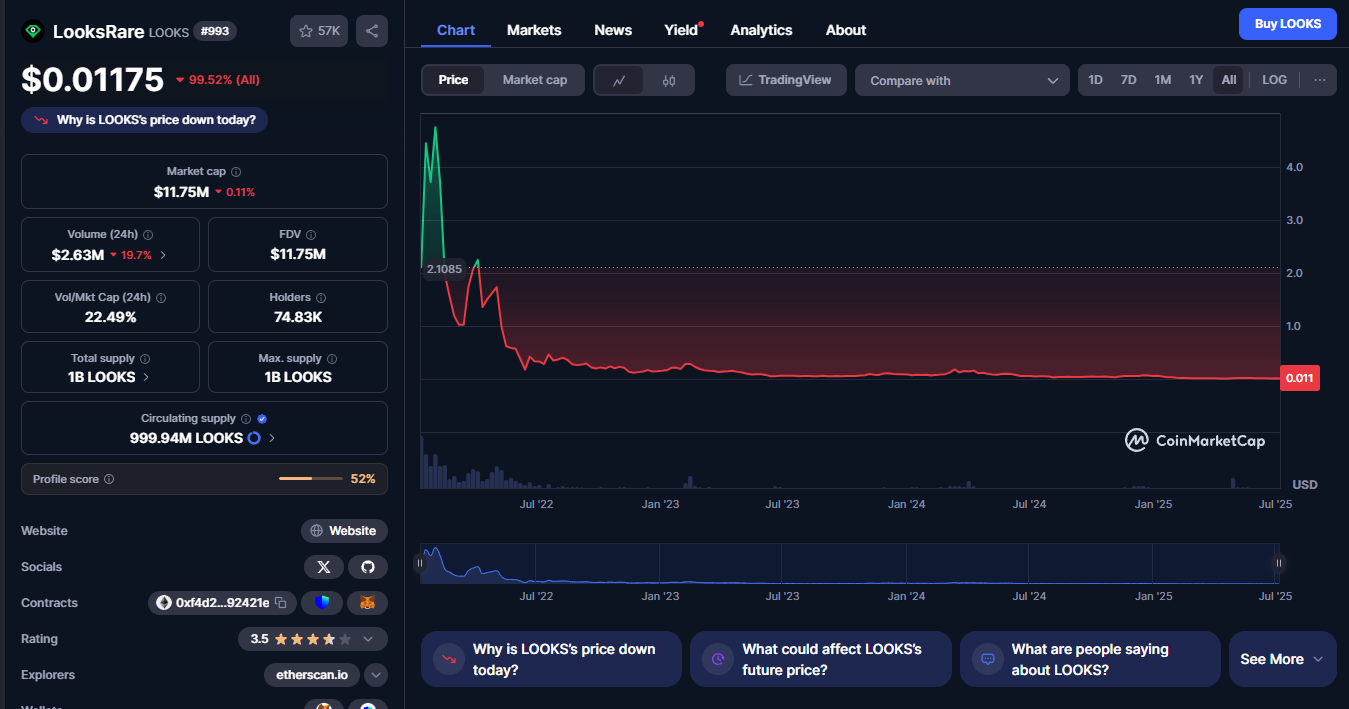
Task: Click the blue shield wallet icon
Action: 322,603
